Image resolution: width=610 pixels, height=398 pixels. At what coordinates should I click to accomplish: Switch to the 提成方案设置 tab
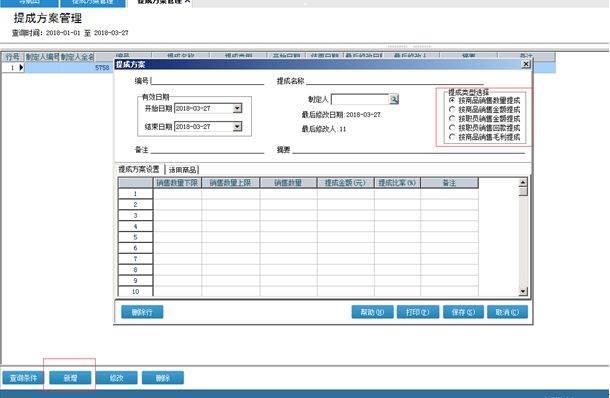pyautogui.click(x=139, y=169)
